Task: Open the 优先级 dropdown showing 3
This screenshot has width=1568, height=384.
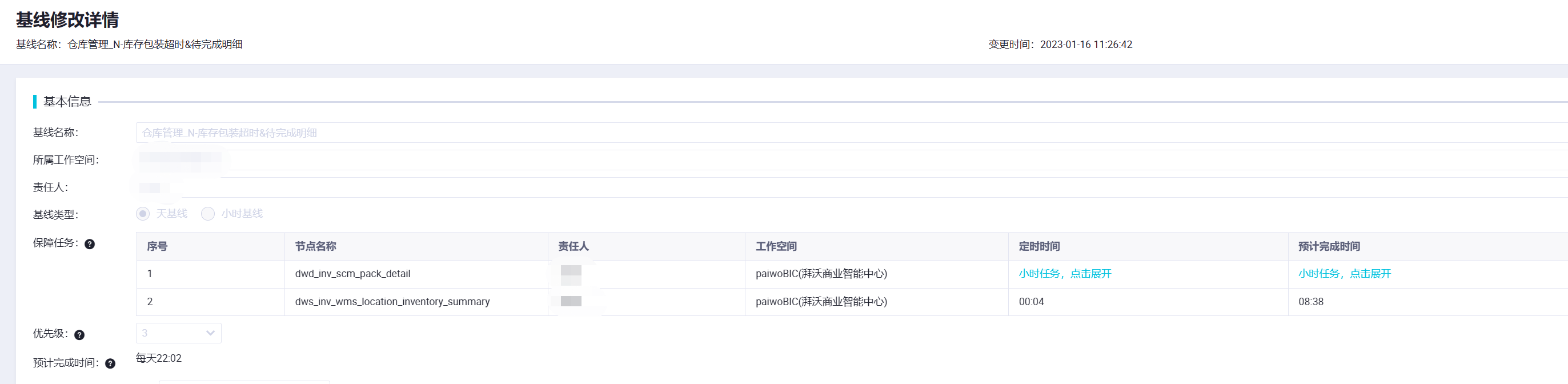Action: (178, 333)
